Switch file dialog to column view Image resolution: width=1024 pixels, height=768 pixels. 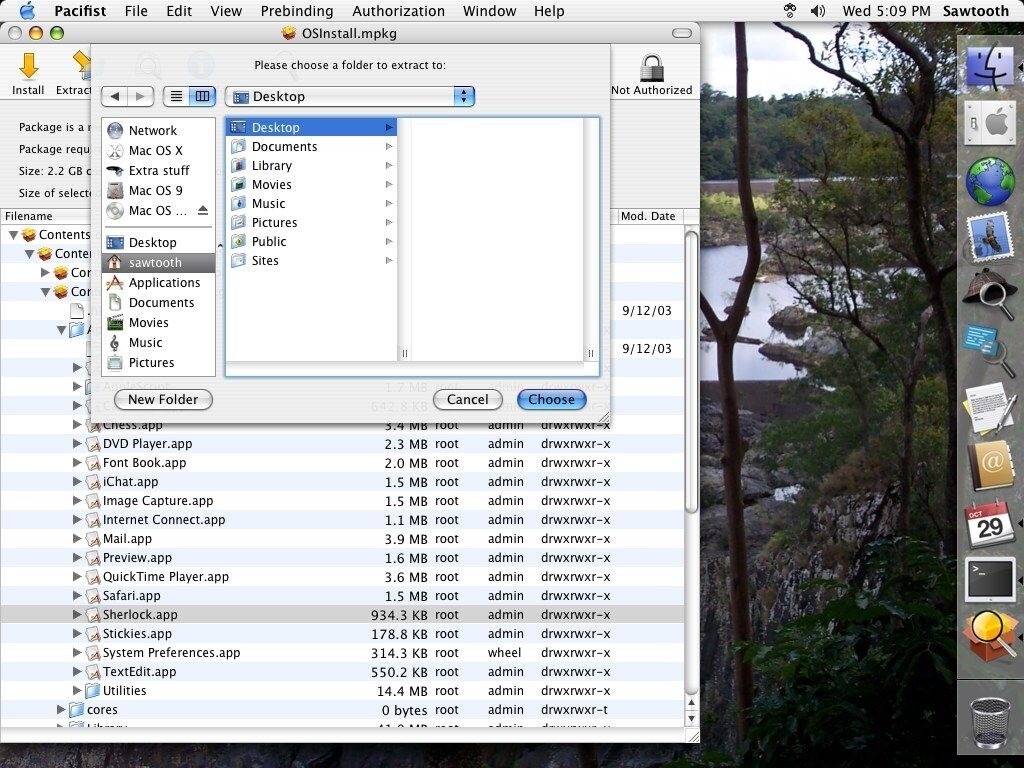point(202,96)
